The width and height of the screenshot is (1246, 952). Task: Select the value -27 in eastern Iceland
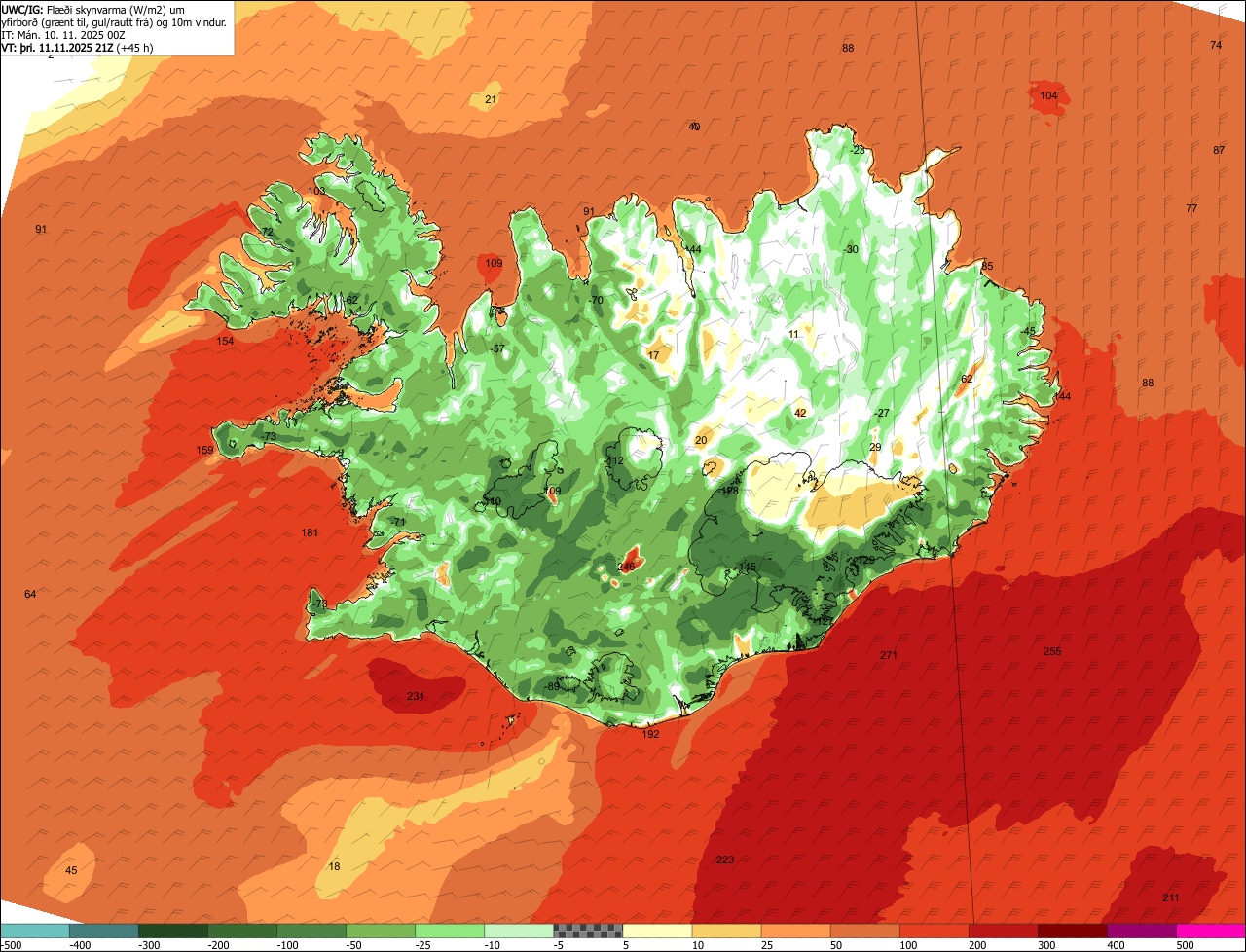click(x=881, y=413)
